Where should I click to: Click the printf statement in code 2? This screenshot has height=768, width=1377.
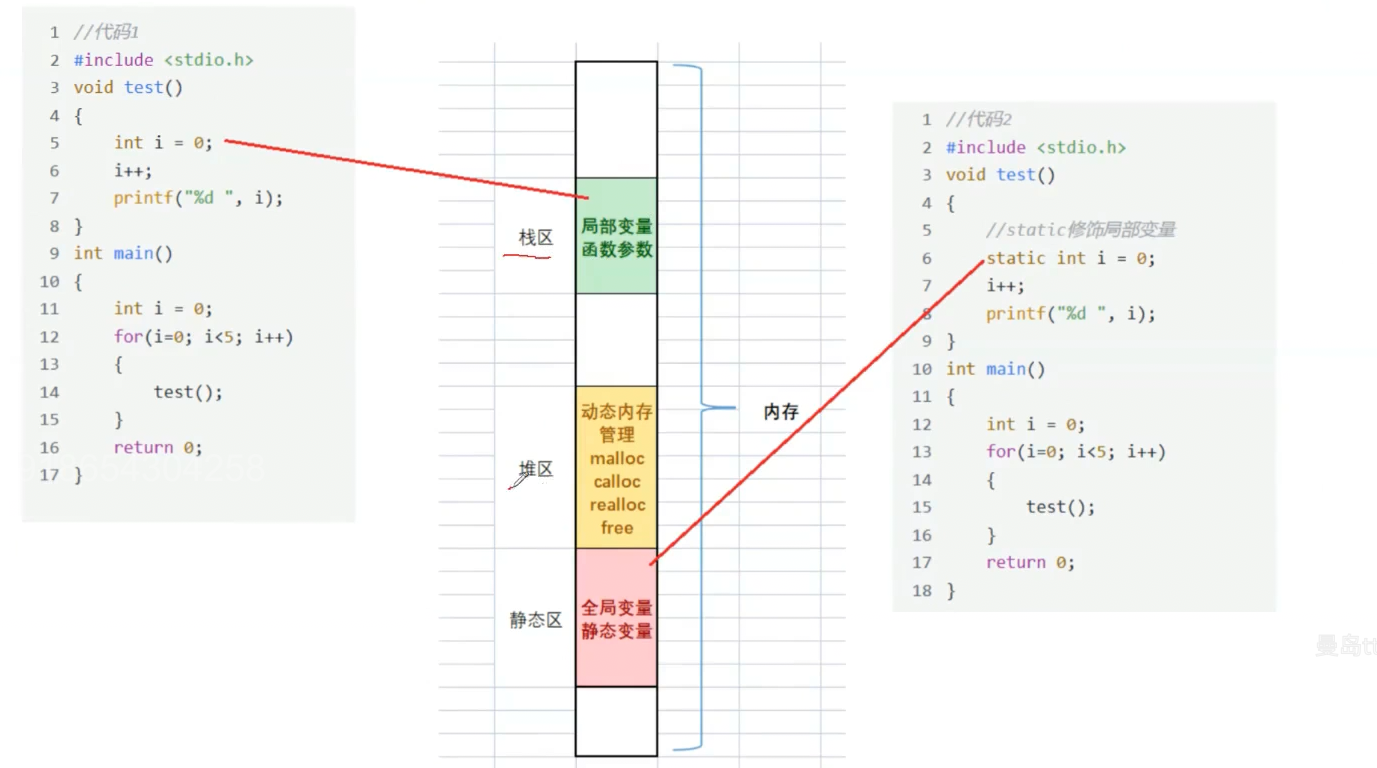click(1070, 313)
